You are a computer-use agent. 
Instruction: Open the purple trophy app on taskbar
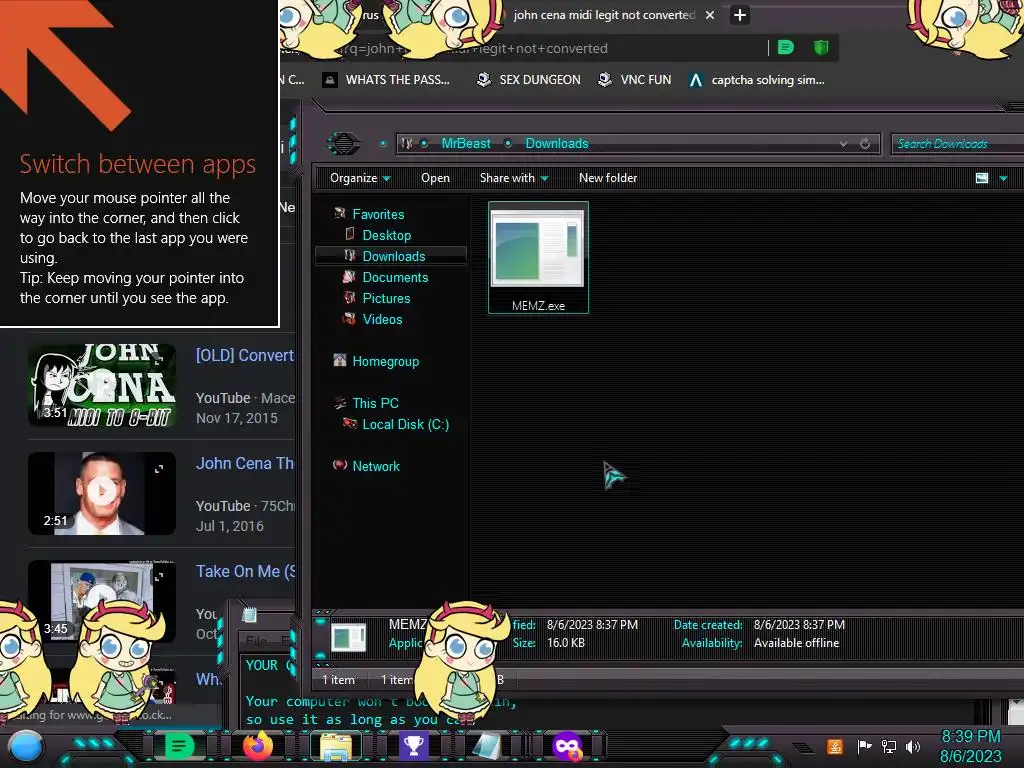[x=413, y=746]
